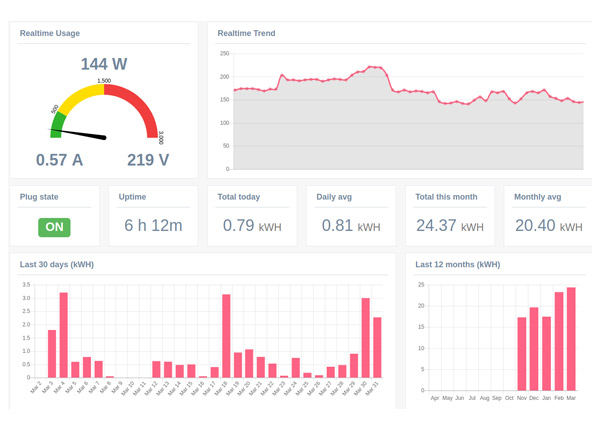Click the 0.57 A current reading
This screenshot has width=600, height=431.
(59, 160)
